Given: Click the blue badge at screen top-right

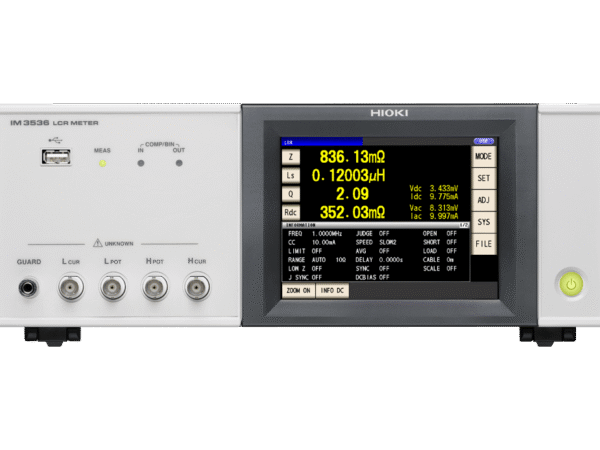Looking at the screenshot, I should click(484, 141).
